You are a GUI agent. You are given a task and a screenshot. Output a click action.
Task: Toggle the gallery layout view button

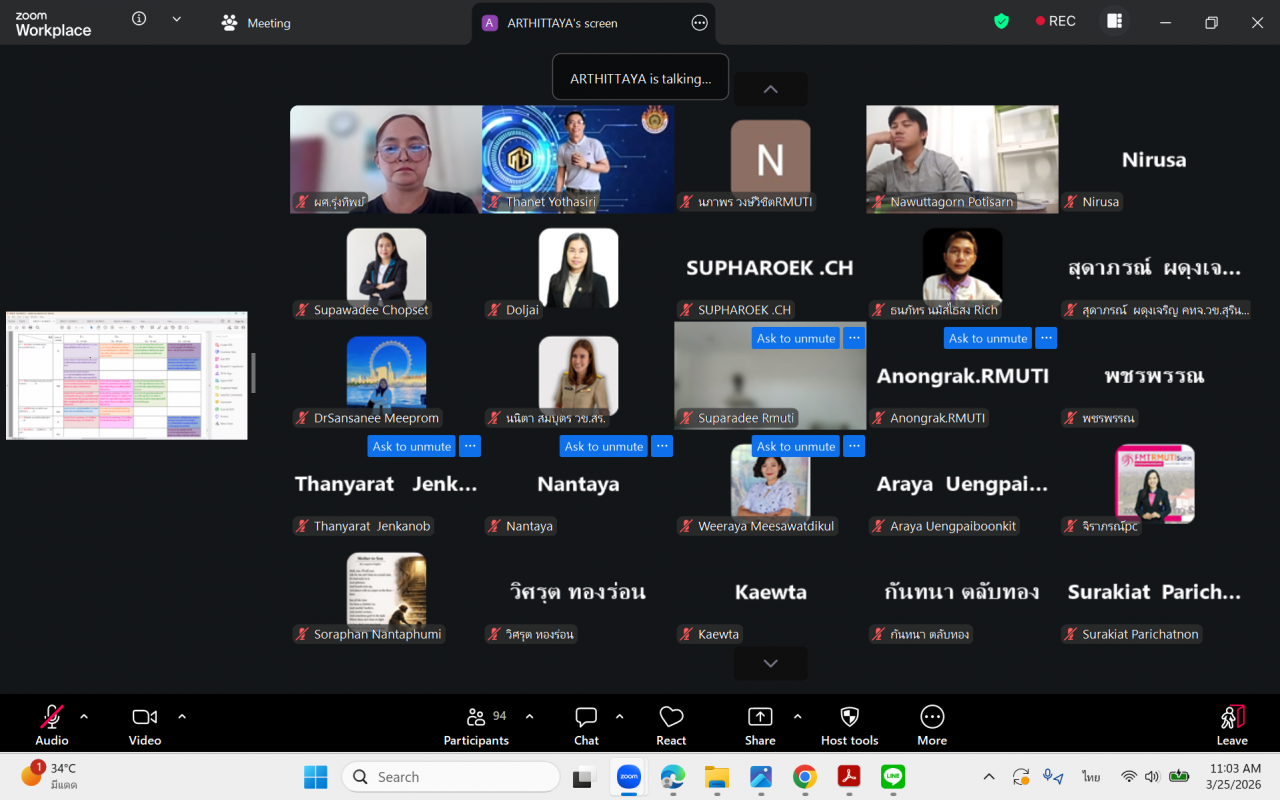click(x=1114, y=22)
